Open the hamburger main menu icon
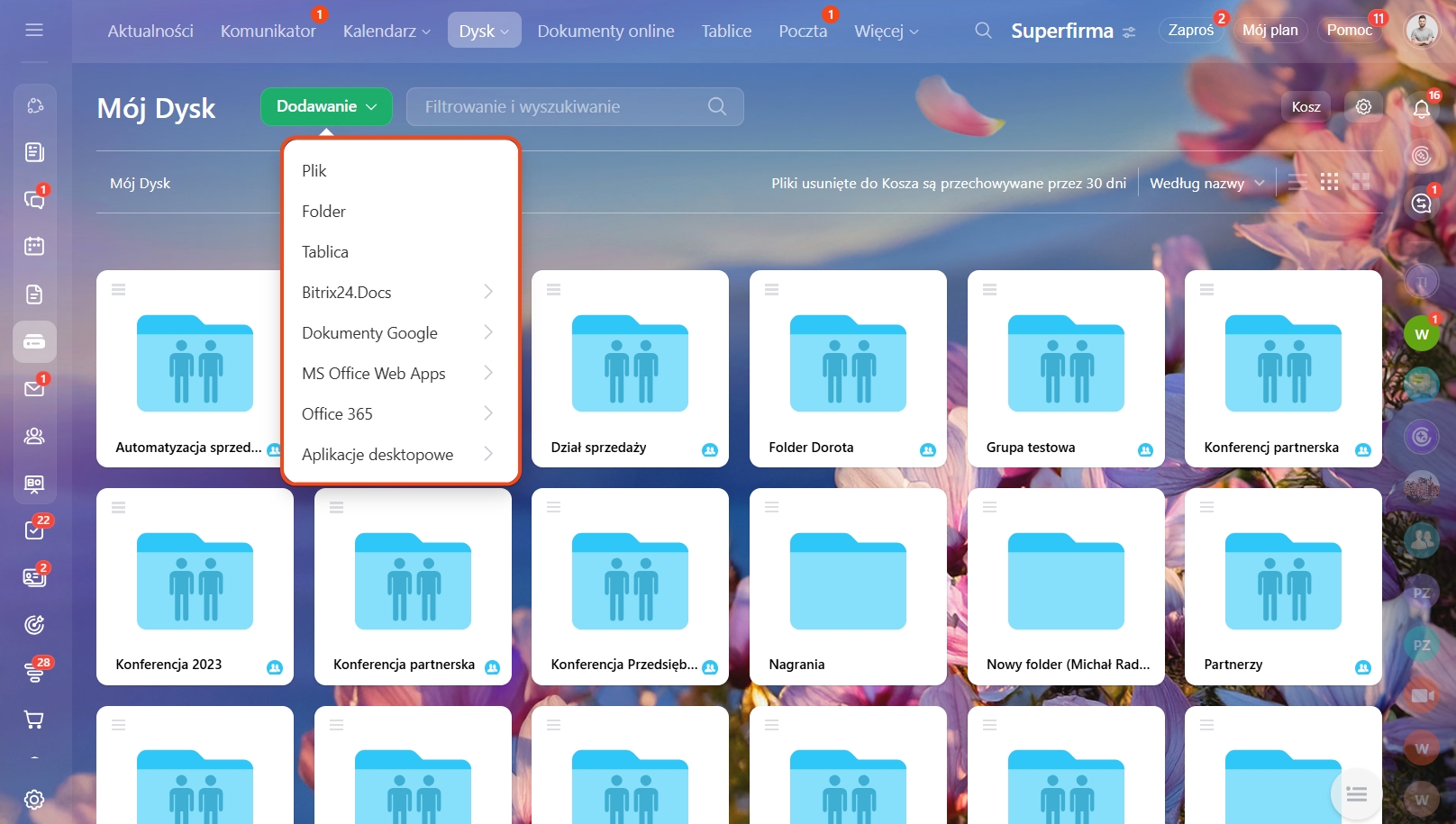 coord(34,31)
